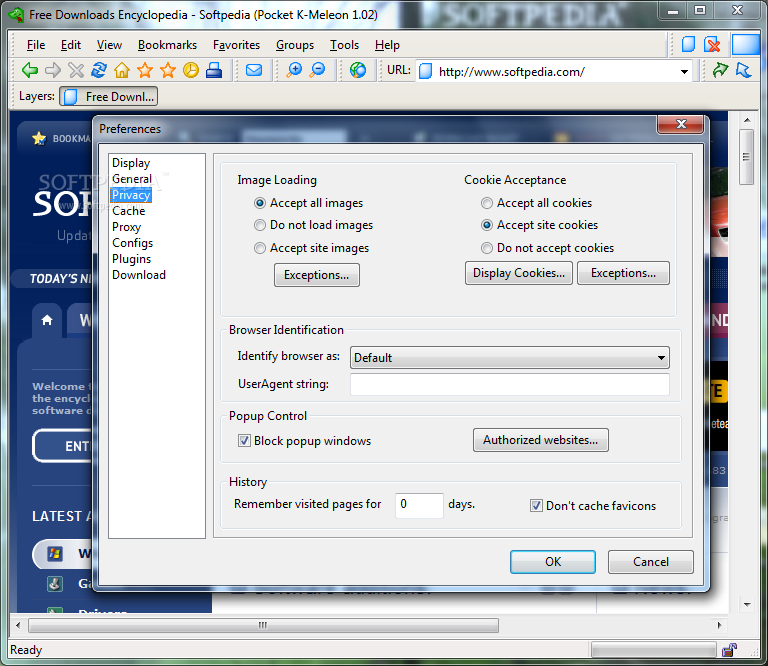Viewport: 768px width, 666px height.
Task: Open the Help menu
Action: (387, 45)
